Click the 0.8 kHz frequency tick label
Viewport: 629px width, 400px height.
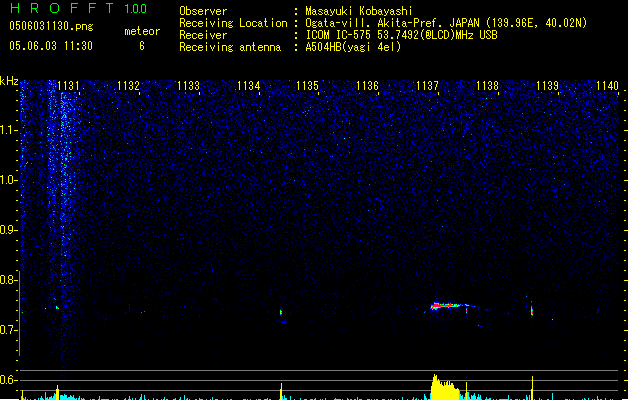pyautogui.click(x=8, y=280)
